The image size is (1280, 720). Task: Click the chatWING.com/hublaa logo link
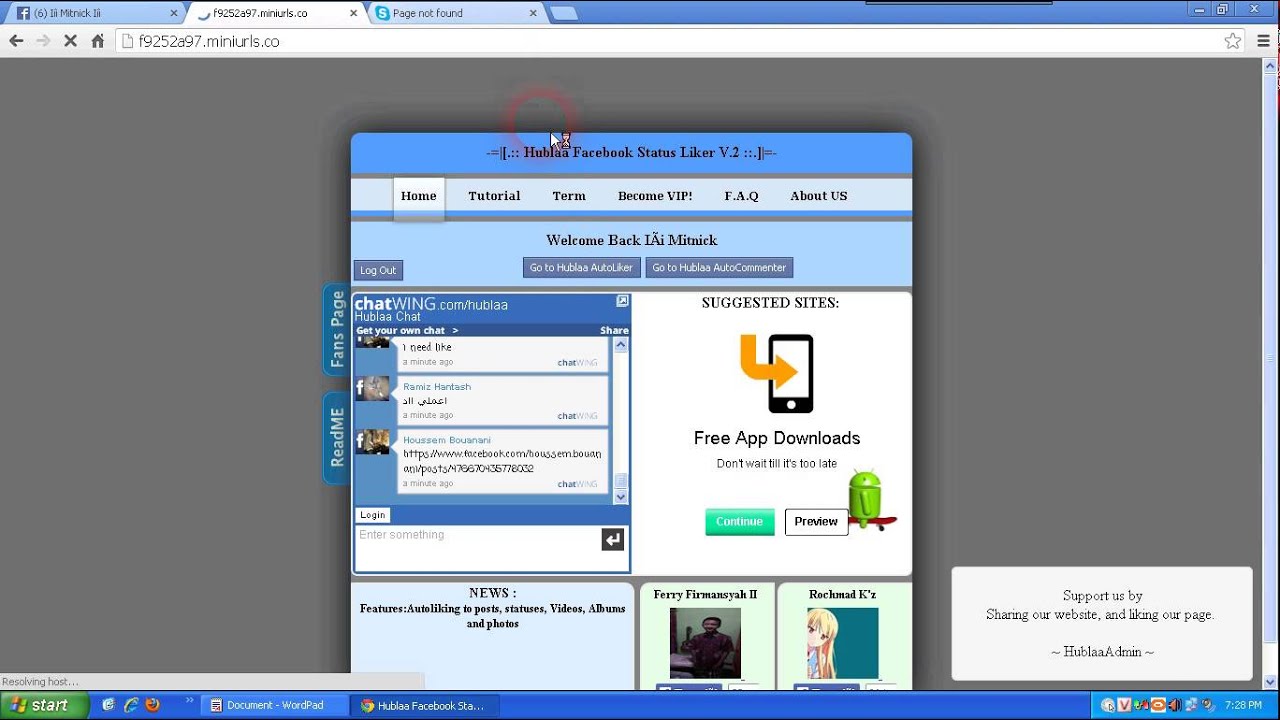[431, 304]
